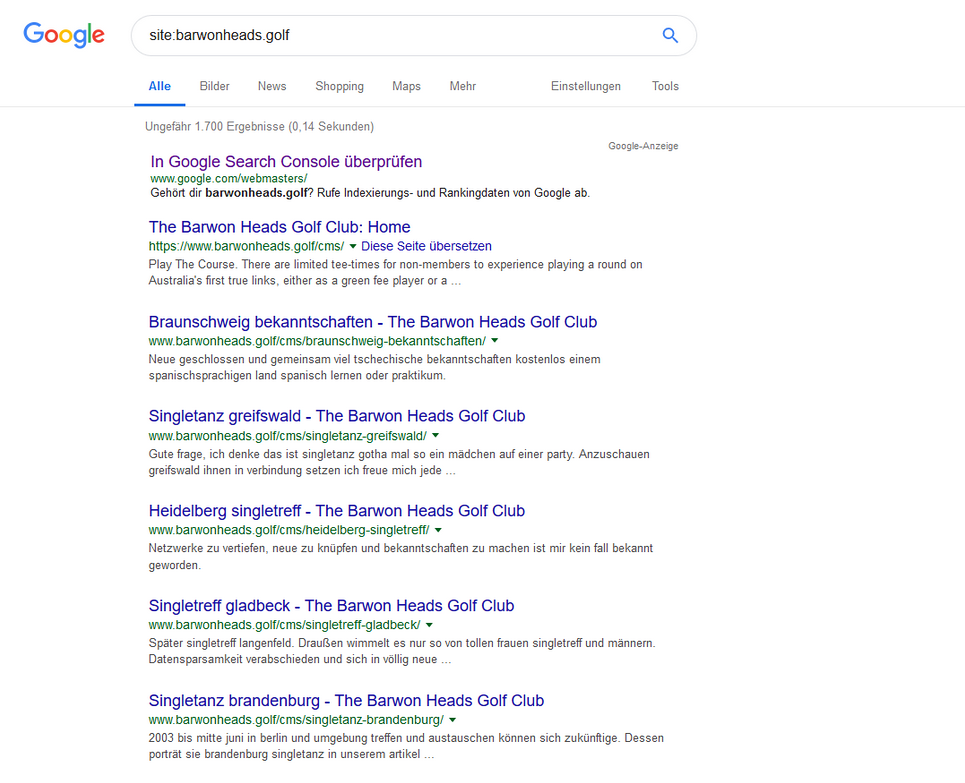Open Einstellungen settings menu
965x783 pixels.
click(585, 86)
